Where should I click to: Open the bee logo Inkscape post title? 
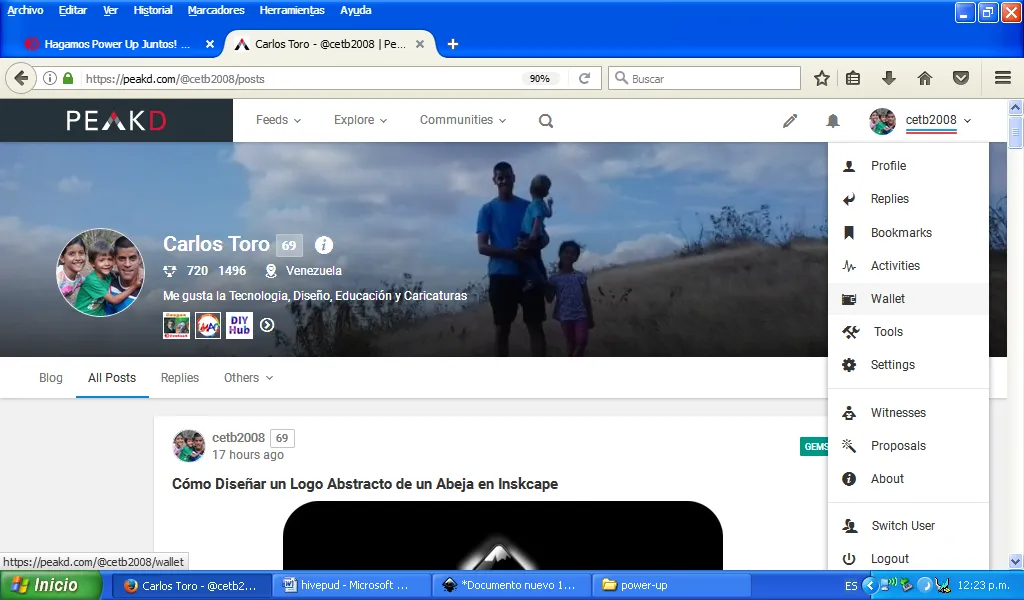coord(365,484)
